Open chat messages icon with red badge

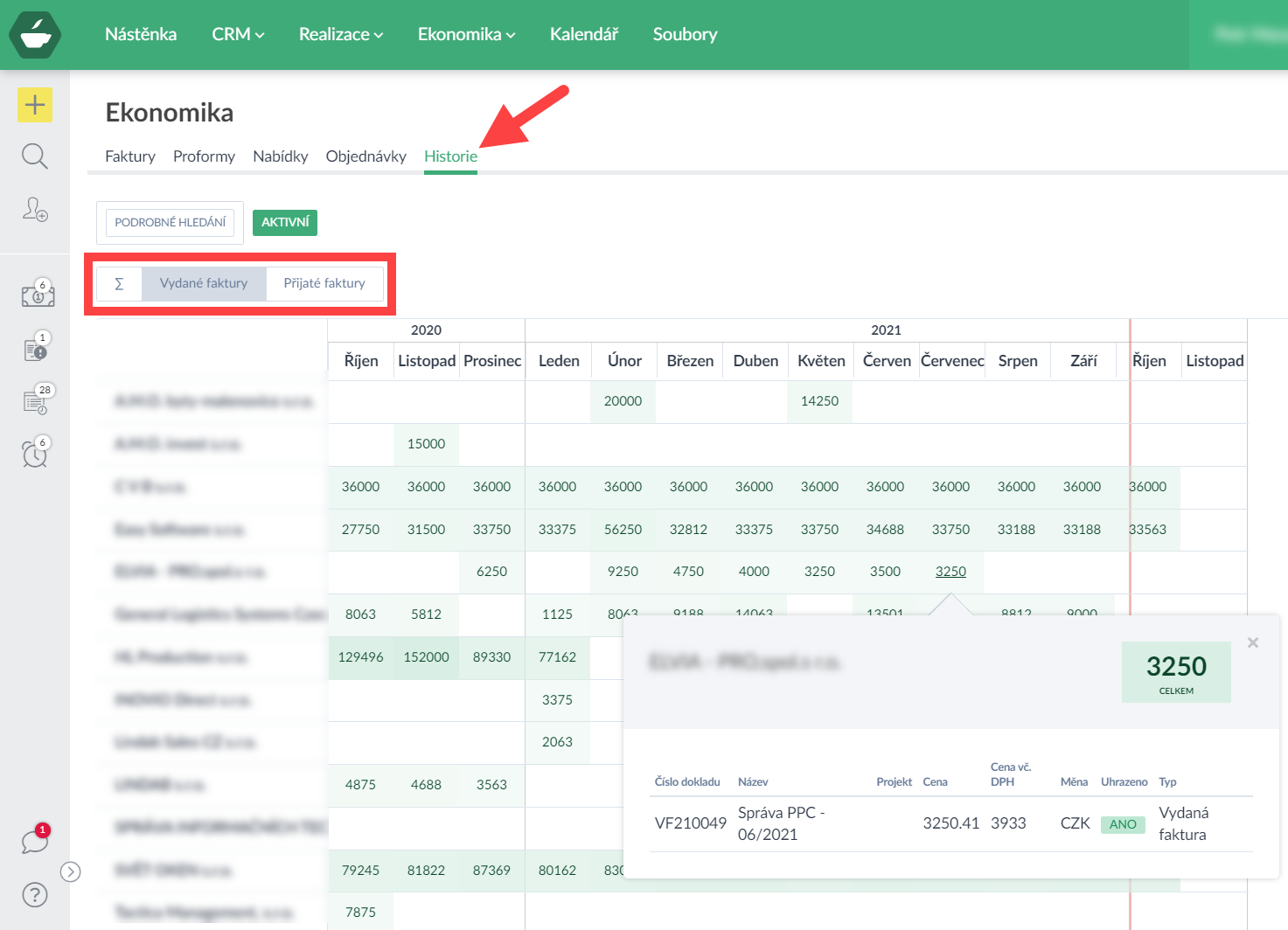coord(35,841)
